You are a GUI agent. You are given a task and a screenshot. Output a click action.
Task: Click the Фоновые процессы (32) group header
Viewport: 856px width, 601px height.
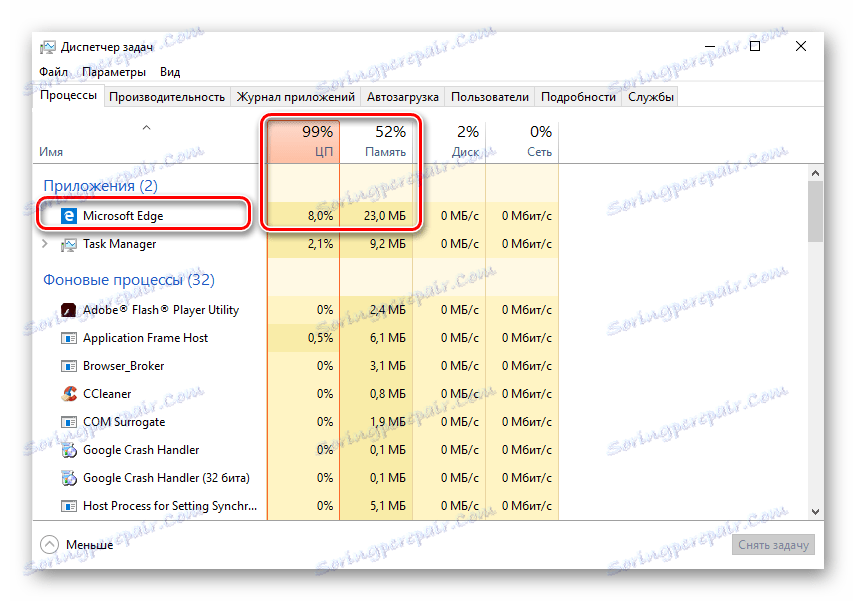coord(129,280)
